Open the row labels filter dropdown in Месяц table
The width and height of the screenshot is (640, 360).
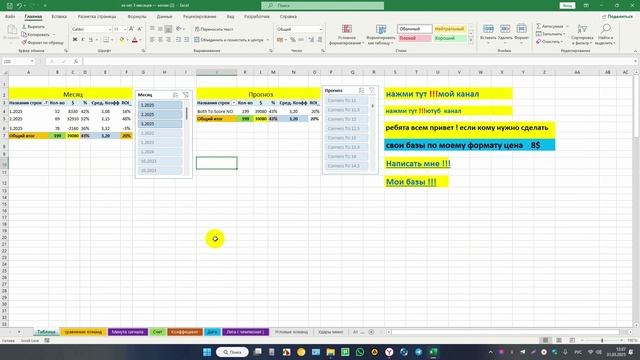click(46, 103)
